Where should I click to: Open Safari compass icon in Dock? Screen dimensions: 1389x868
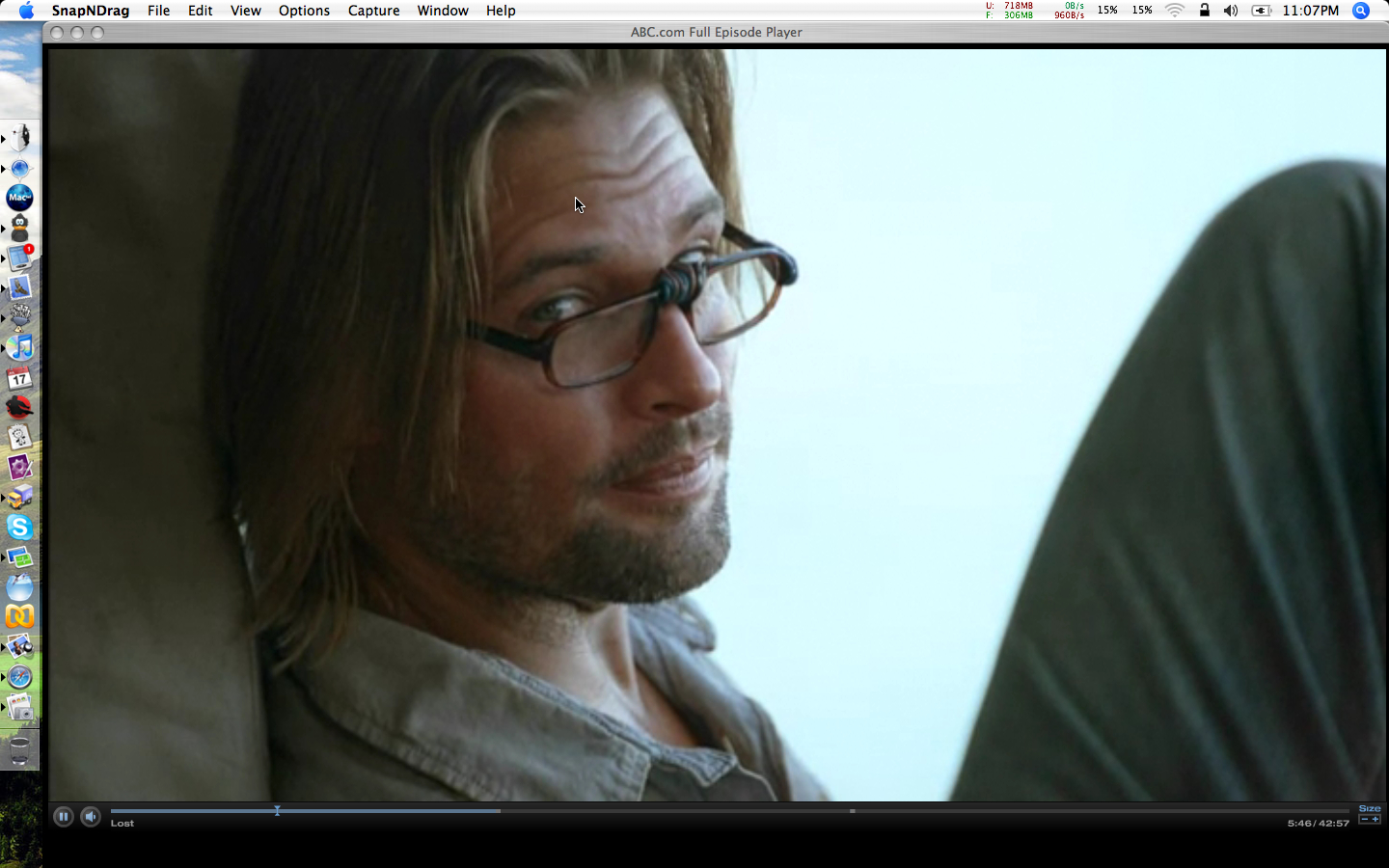[x=19, y=676]
